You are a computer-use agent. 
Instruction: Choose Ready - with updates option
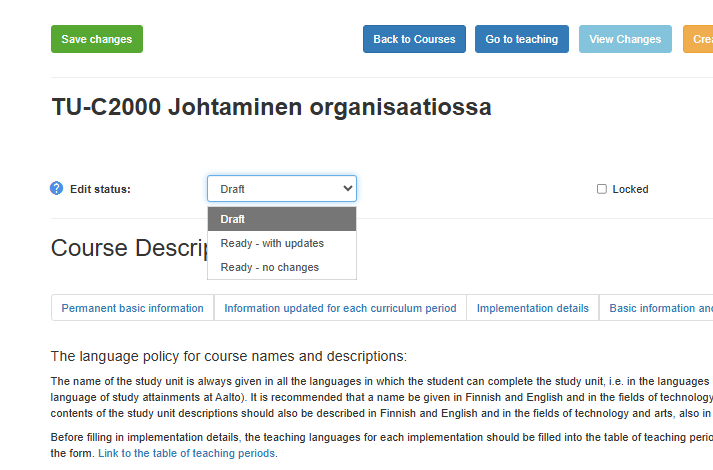click(282, 243)
